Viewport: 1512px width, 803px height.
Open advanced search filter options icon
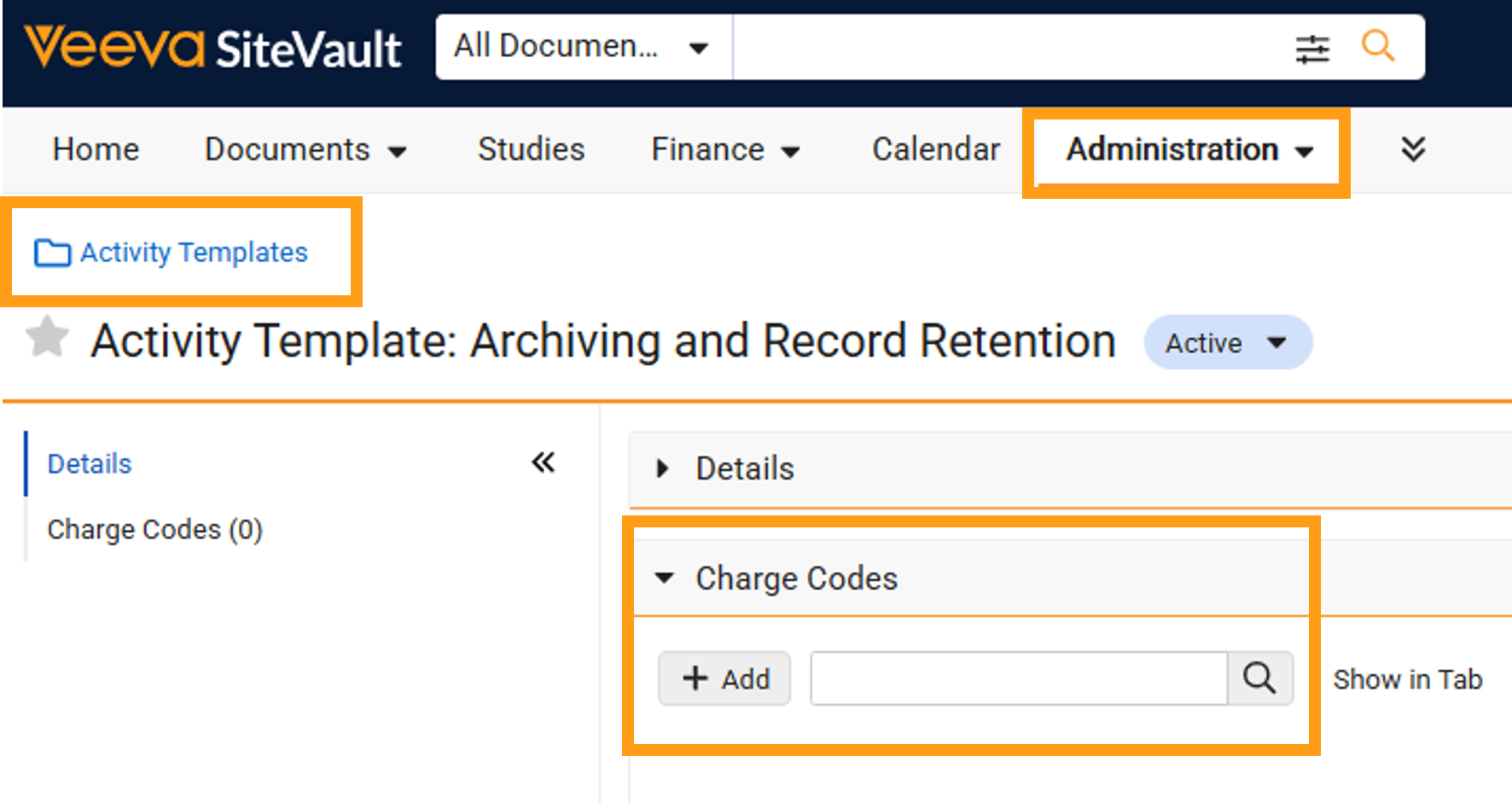click(x=1312, y=49)
